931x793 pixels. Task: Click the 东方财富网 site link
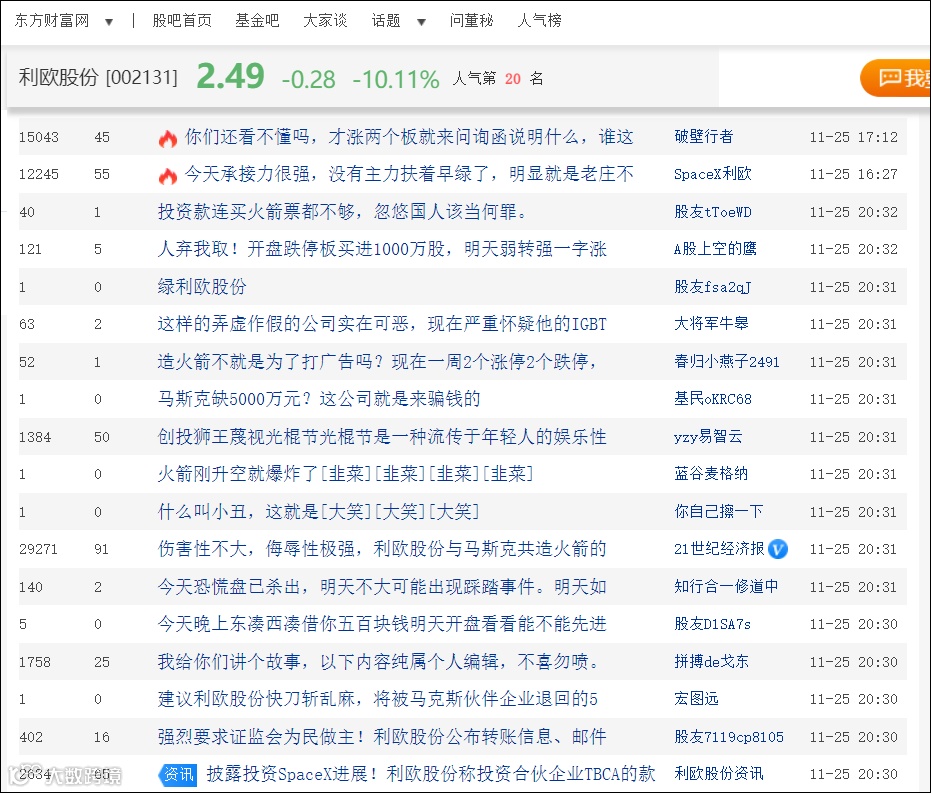[52, 21]
